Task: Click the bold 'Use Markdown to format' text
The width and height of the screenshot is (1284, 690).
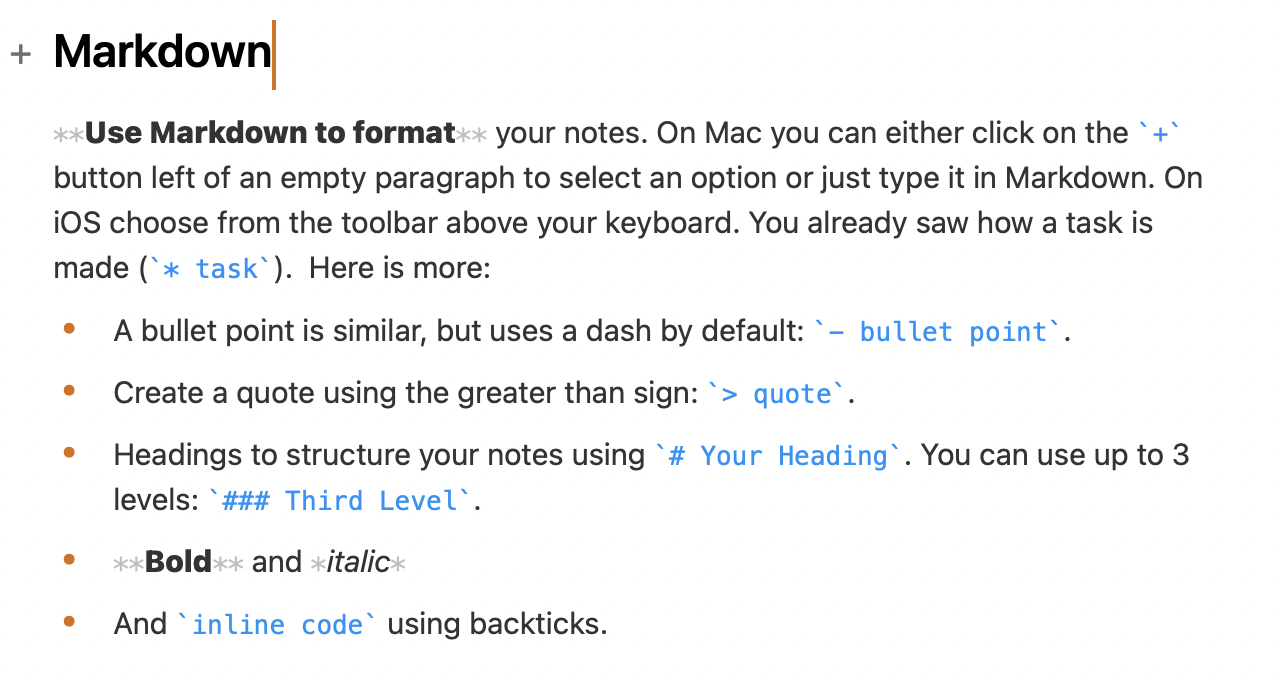Action: click(270, 133)
